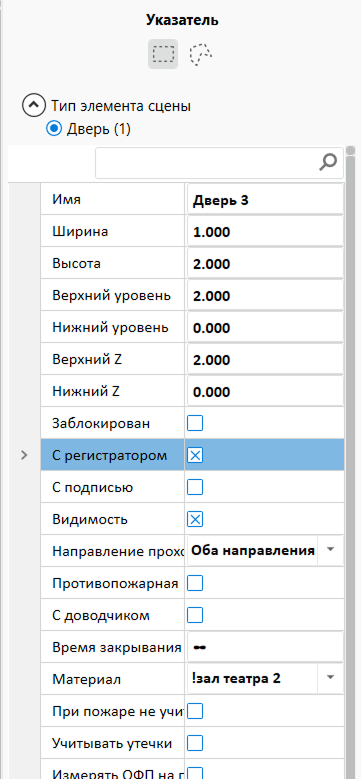Uncheck the С регистратором checkbox

(195, 456)
